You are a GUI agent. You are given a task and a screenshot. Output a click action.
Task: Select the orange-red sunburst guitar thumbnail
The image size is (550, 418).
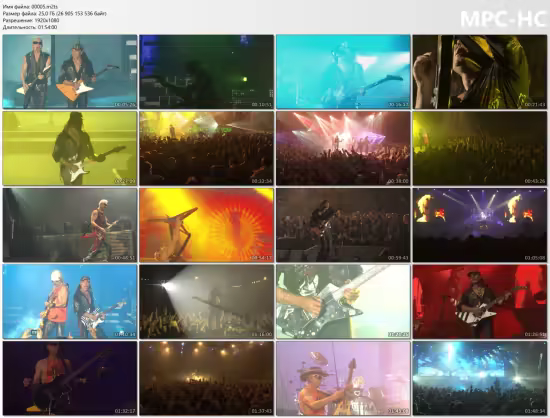pos(207,225)
